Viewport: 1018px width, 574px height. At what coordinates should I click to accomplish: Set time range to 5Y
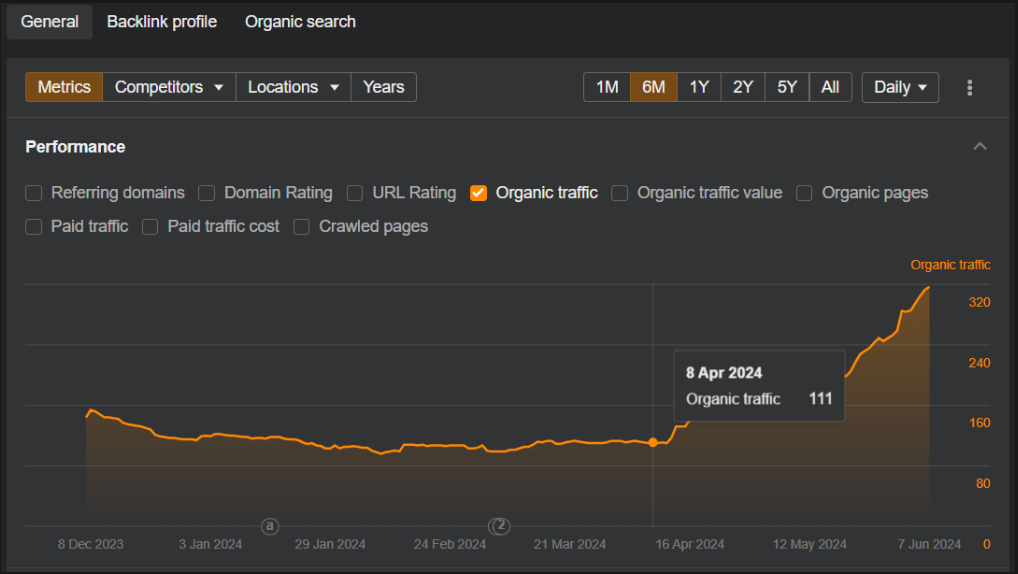point(787,87)
